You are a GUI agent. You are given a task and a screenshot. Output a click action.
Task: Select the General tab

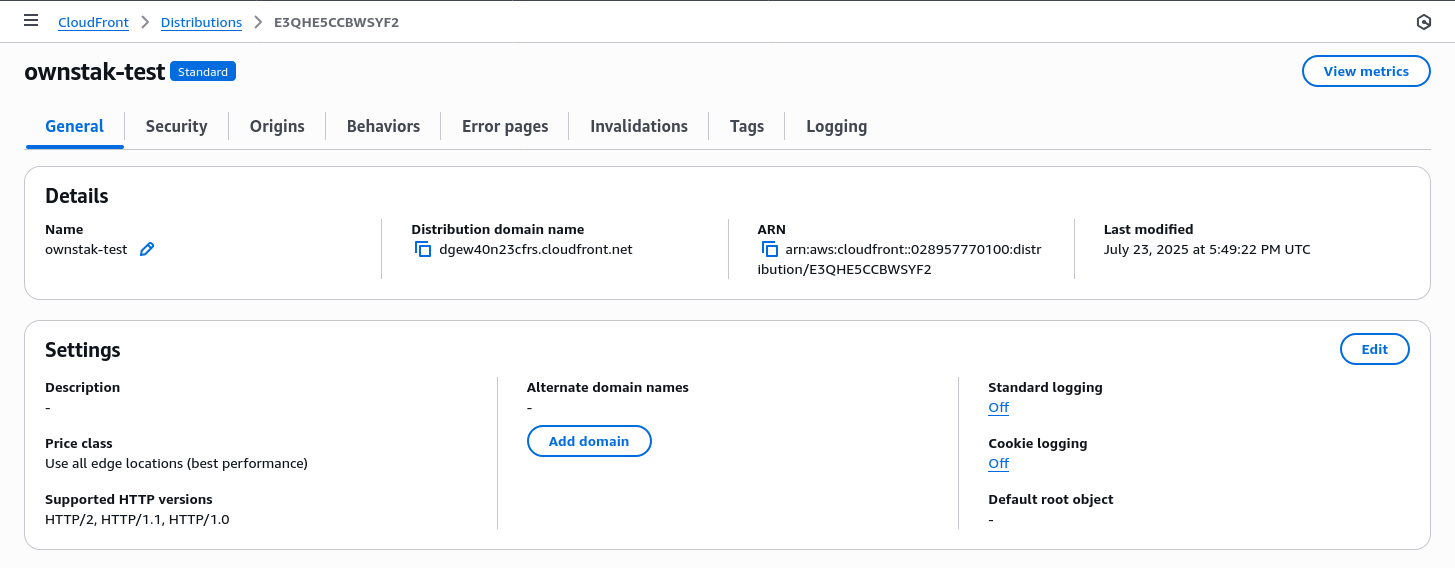click(x=75, y=126)
